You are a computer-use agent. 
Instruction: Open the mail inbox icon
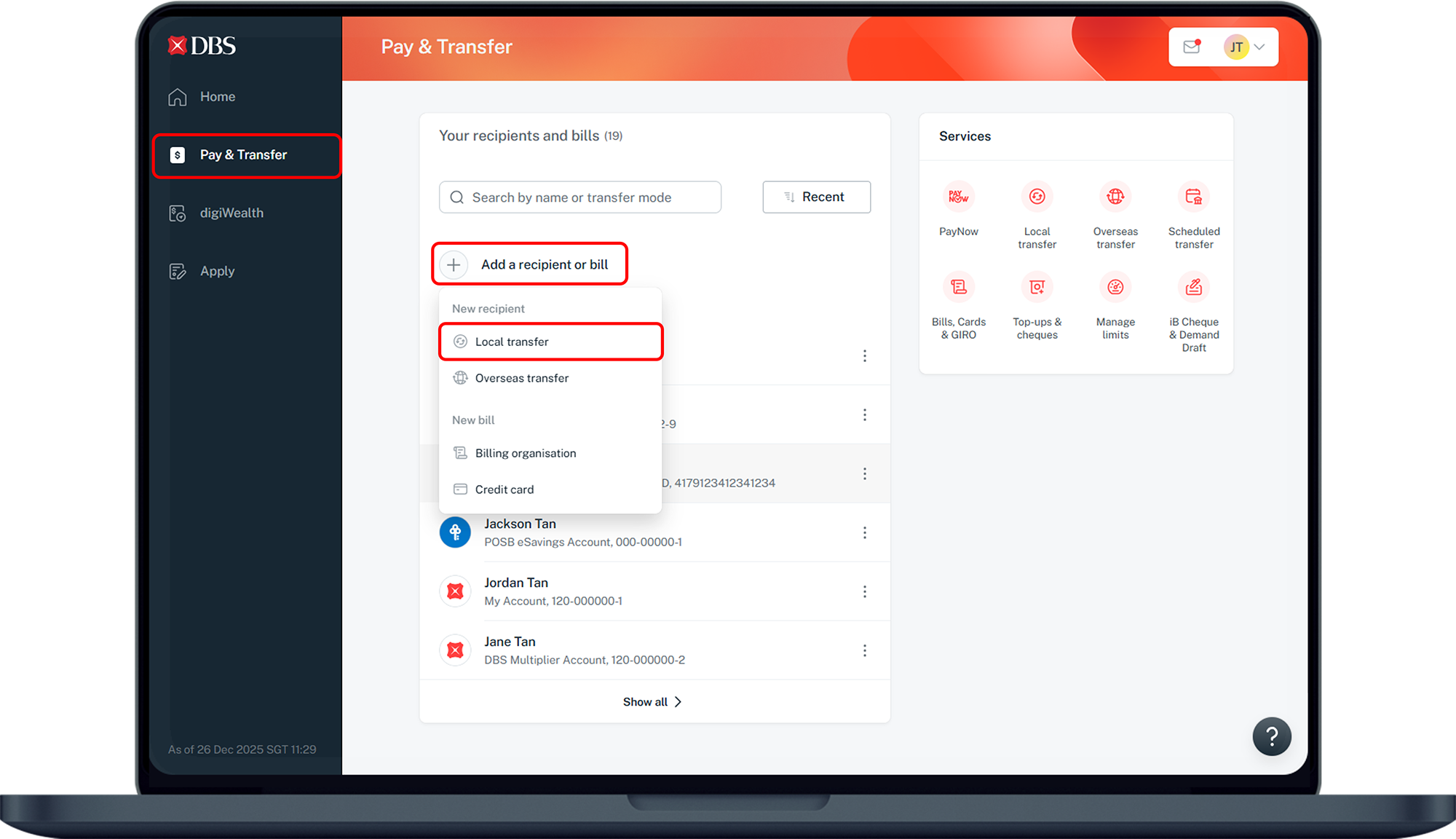1192,47
